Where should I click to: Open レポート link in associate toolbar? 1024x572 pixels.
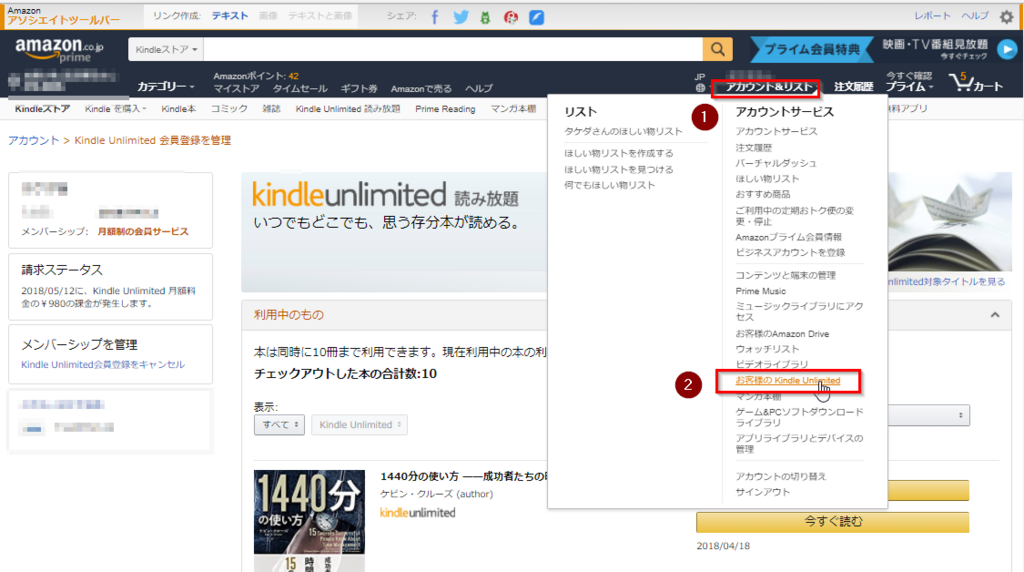933,16
